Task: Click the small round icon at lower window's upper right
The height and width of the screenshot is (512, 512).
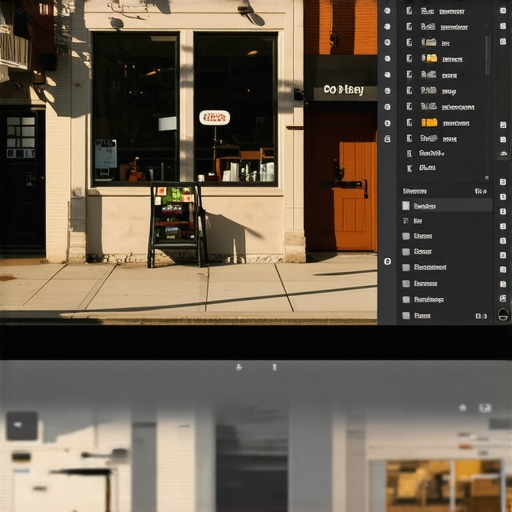Action: click(x=463, y=407)
